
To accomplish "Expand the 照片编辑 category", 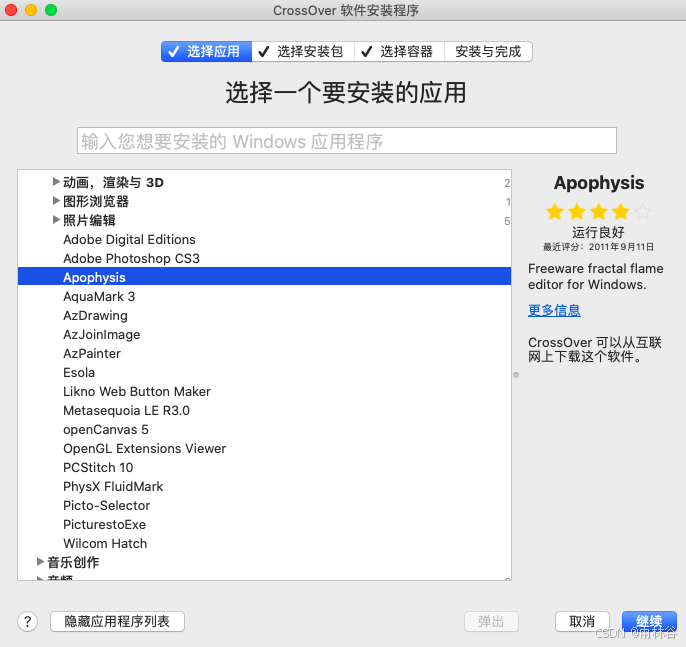I will [56, 219].
